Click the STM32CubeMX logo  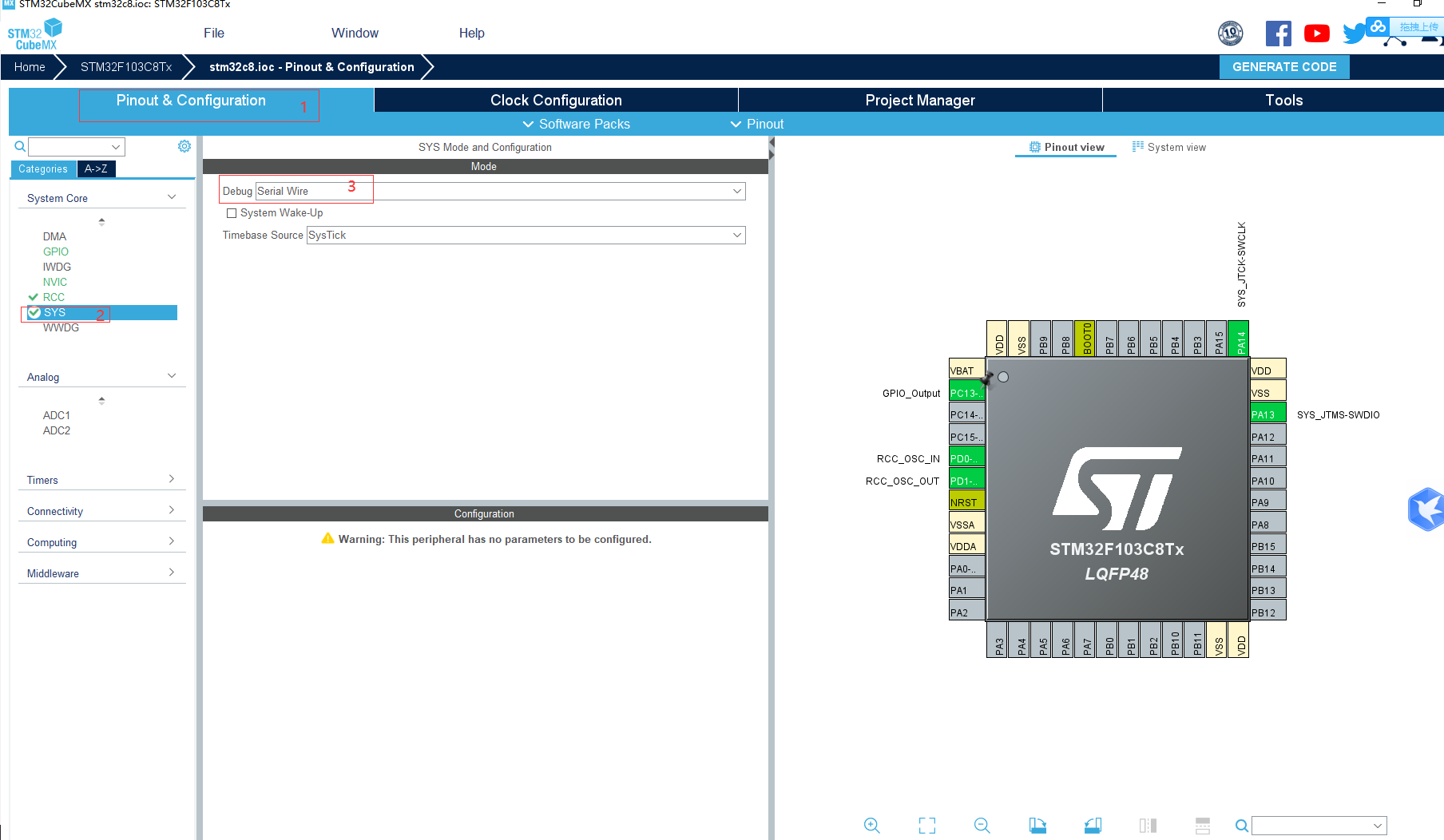pyautogui.click(x=35, y=34)
